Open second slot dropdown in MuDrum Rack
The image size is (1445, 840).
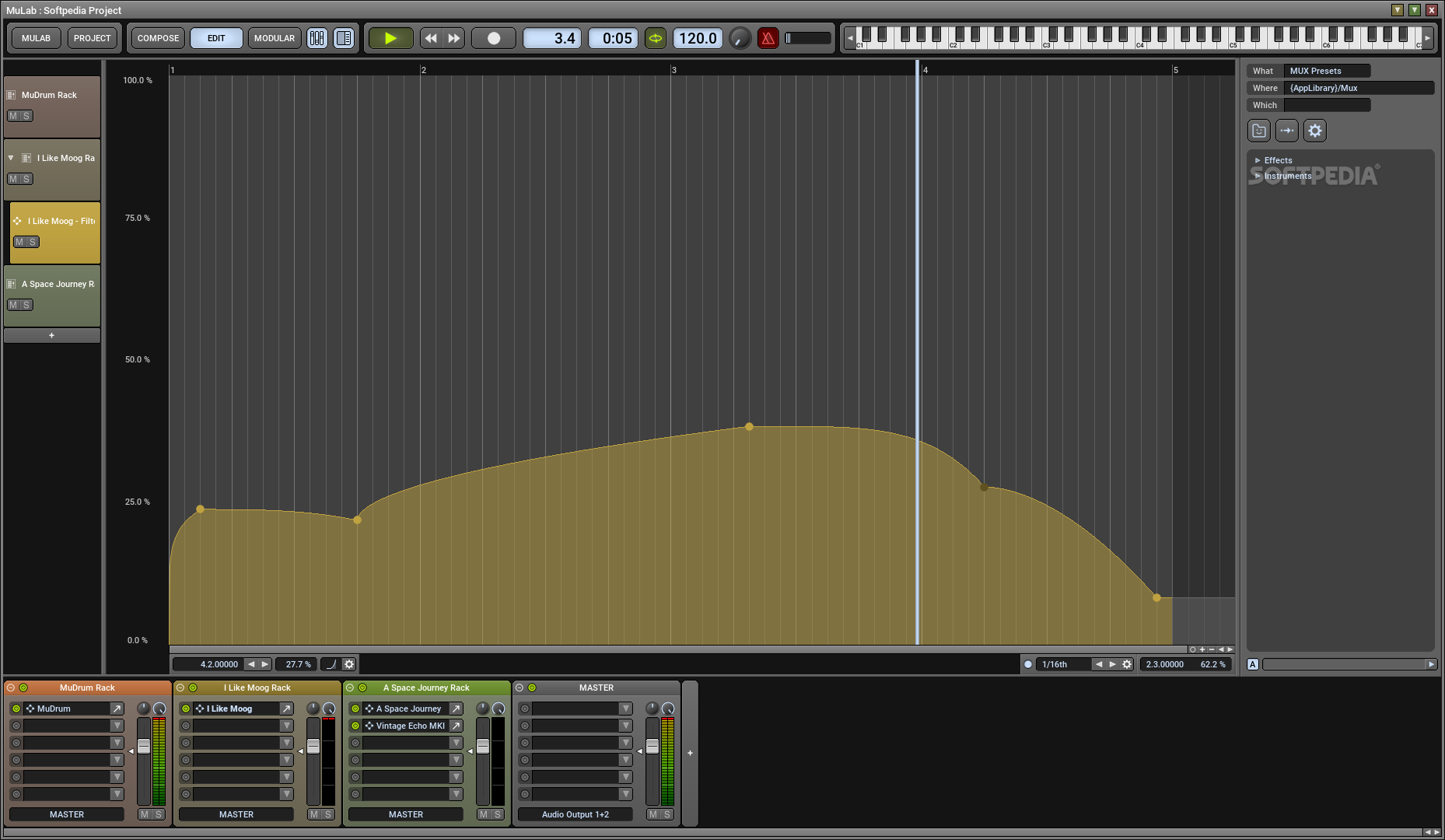(x=117, y=726)
